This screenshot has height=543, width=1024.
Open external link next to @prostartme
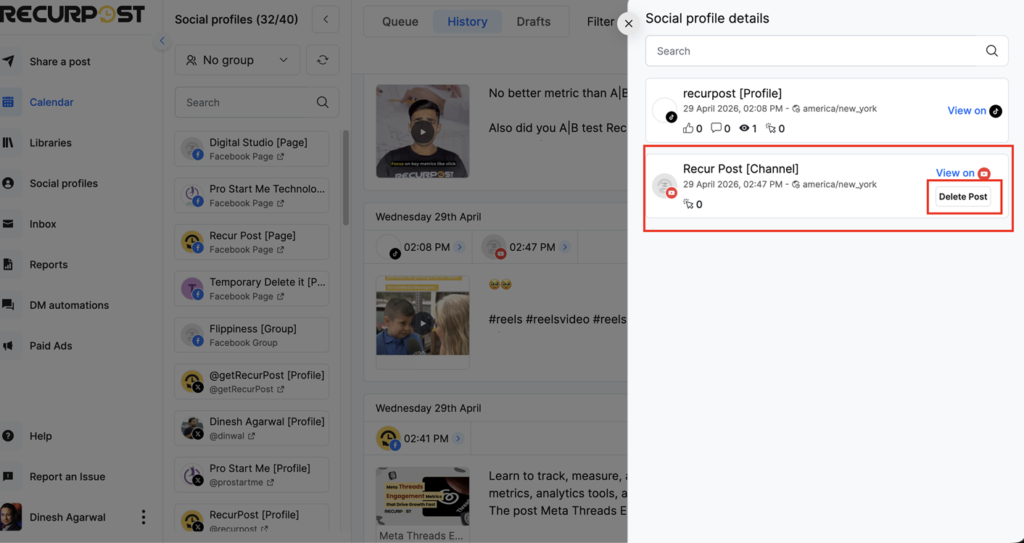click(270, 482)
